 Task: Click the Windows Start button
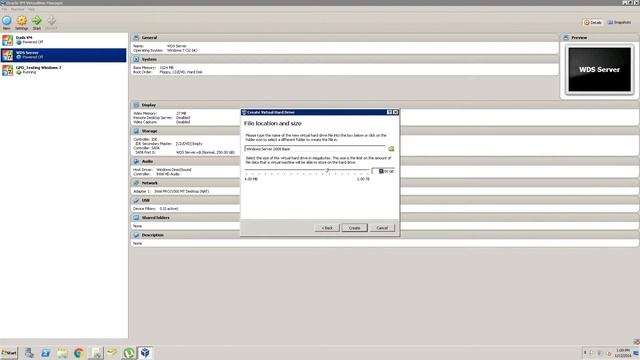(9, 353)
